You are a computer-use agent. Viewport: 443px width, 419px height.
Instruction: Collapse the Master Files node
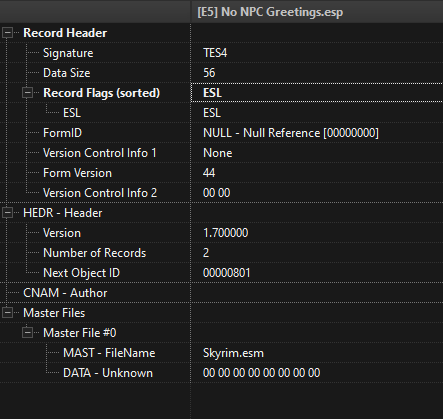coord(7,313)
